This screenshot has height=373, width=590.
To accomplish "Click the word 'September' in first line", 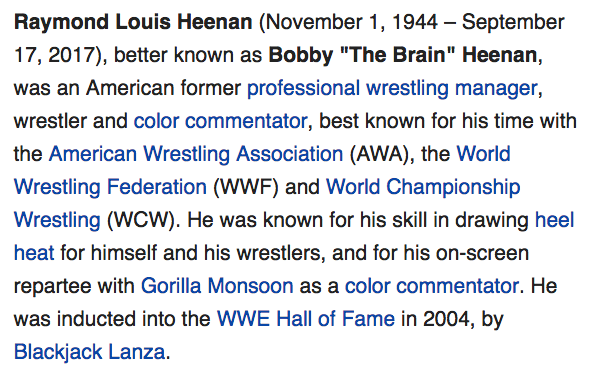I will (x=513, y=23).
